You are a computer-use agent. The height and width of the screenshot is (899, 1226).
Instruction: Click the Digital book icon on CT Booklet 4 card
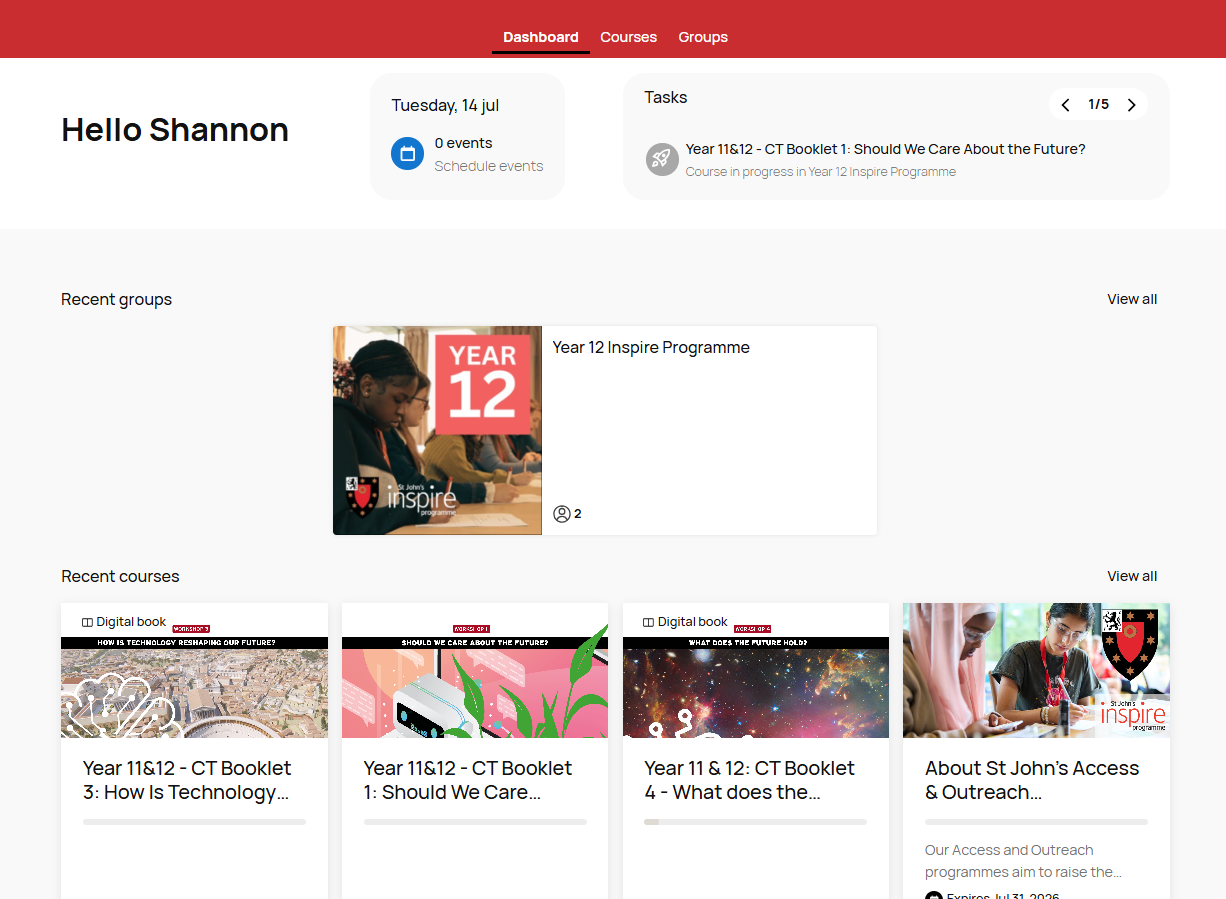click(648, 622)
